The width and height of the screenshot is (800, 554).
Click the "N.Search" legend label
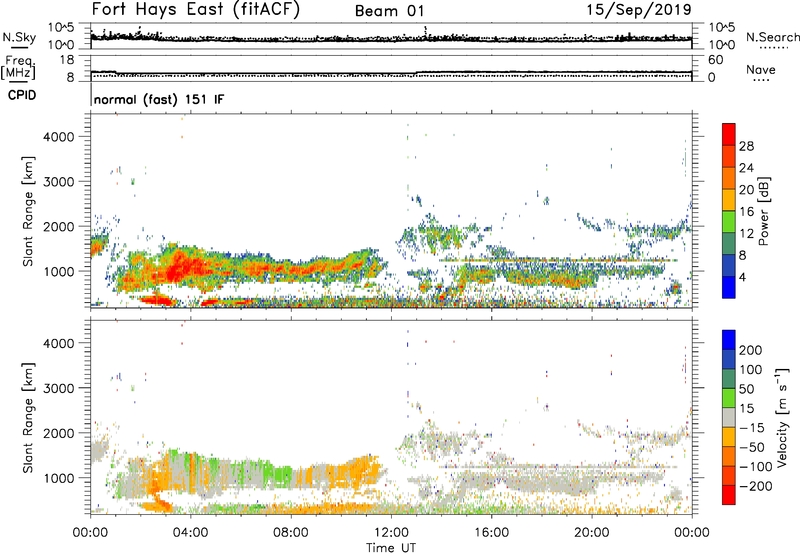click(x=772, y=37)
